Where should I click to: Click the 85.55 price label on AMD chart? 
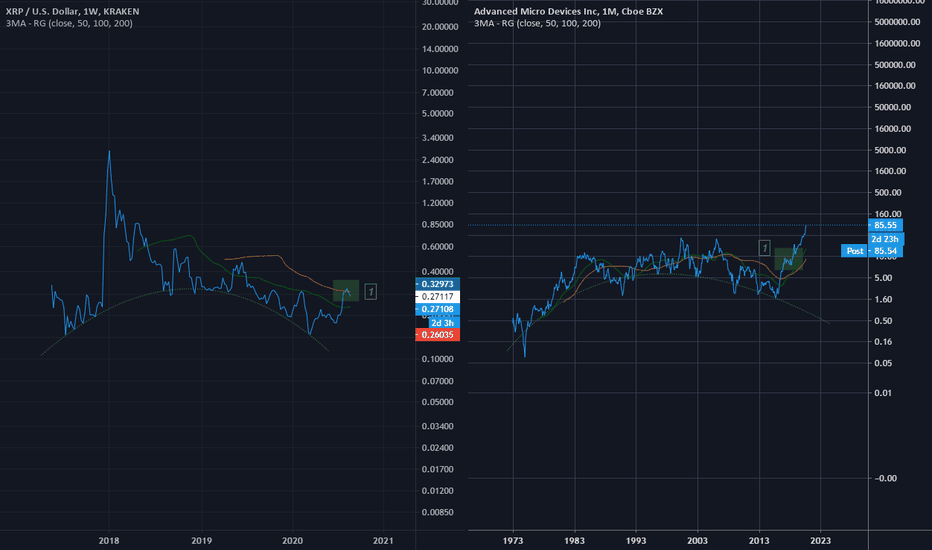pos(885,225)
